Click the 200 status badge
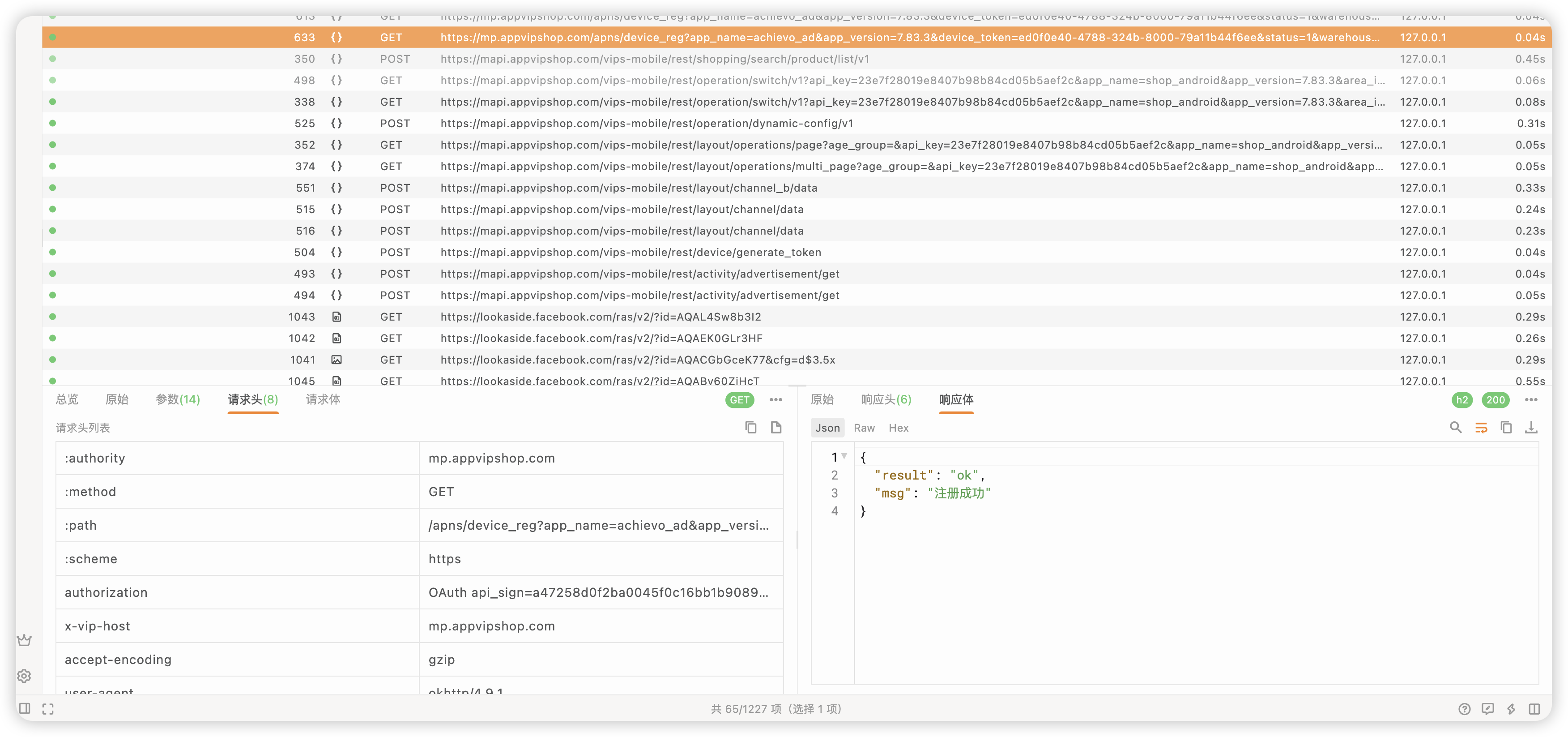This screenshot has height=737, width=1568. [x=1496, y=399]
